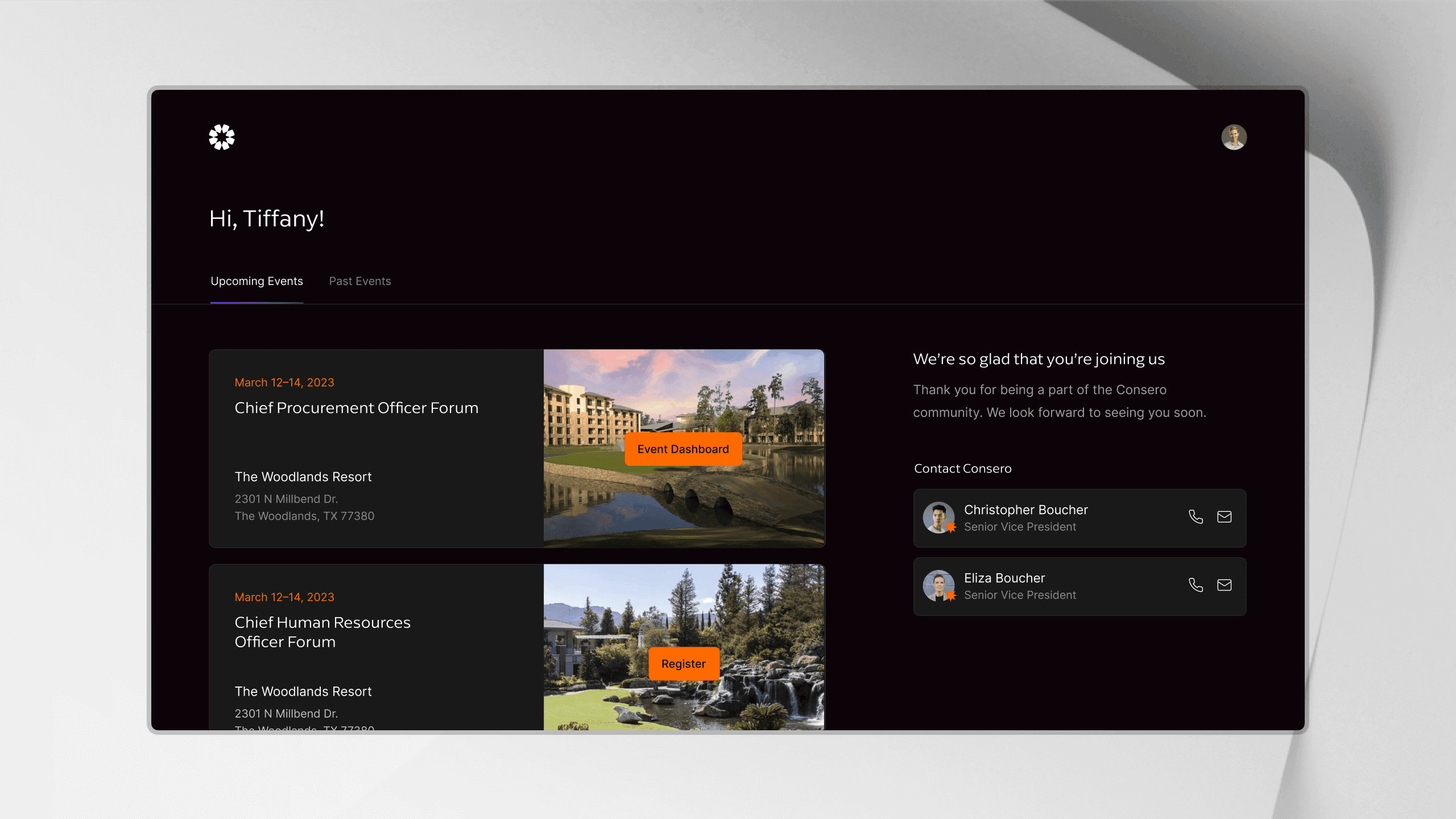Switch to the Upcoming Events tab
The image size is (1456, 819).
257,281
